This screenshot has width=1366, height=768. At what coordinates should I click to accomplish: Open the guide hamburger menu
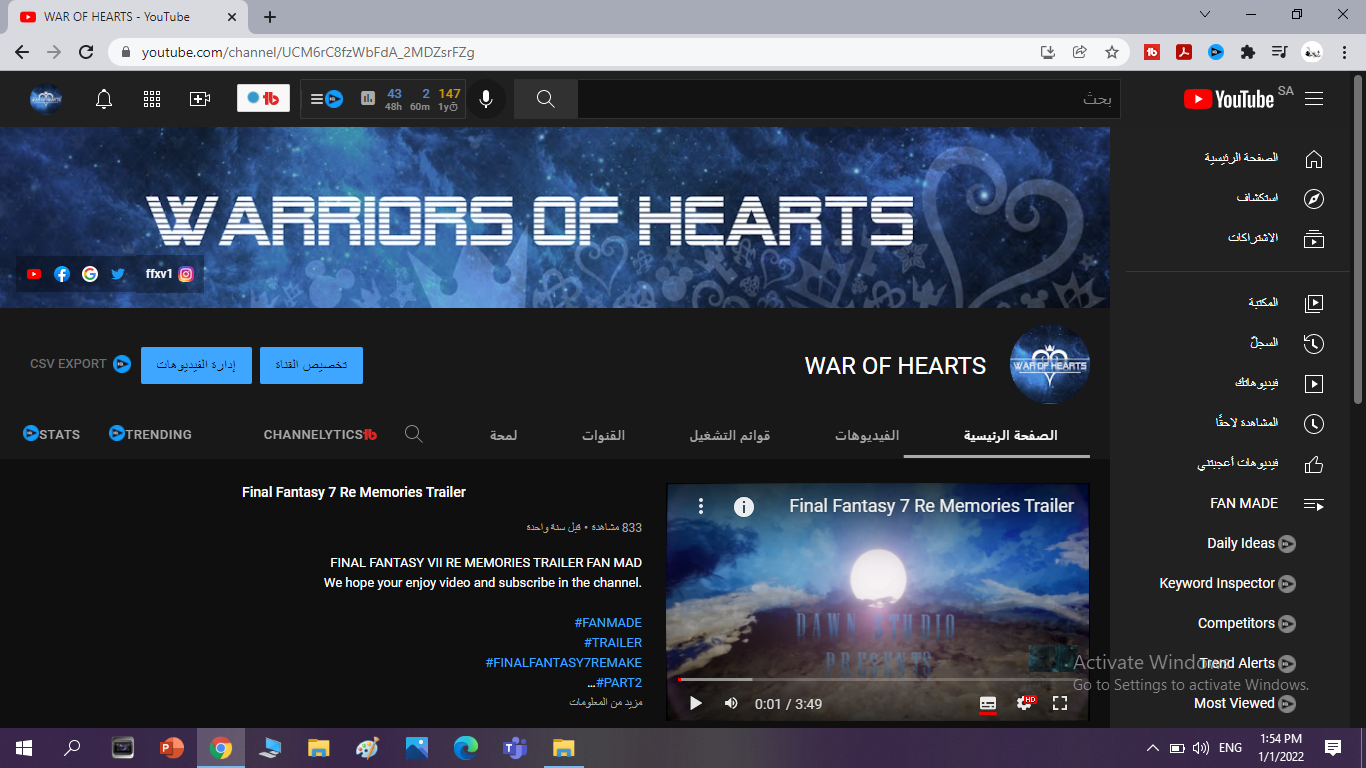(x=1314, y=99)
